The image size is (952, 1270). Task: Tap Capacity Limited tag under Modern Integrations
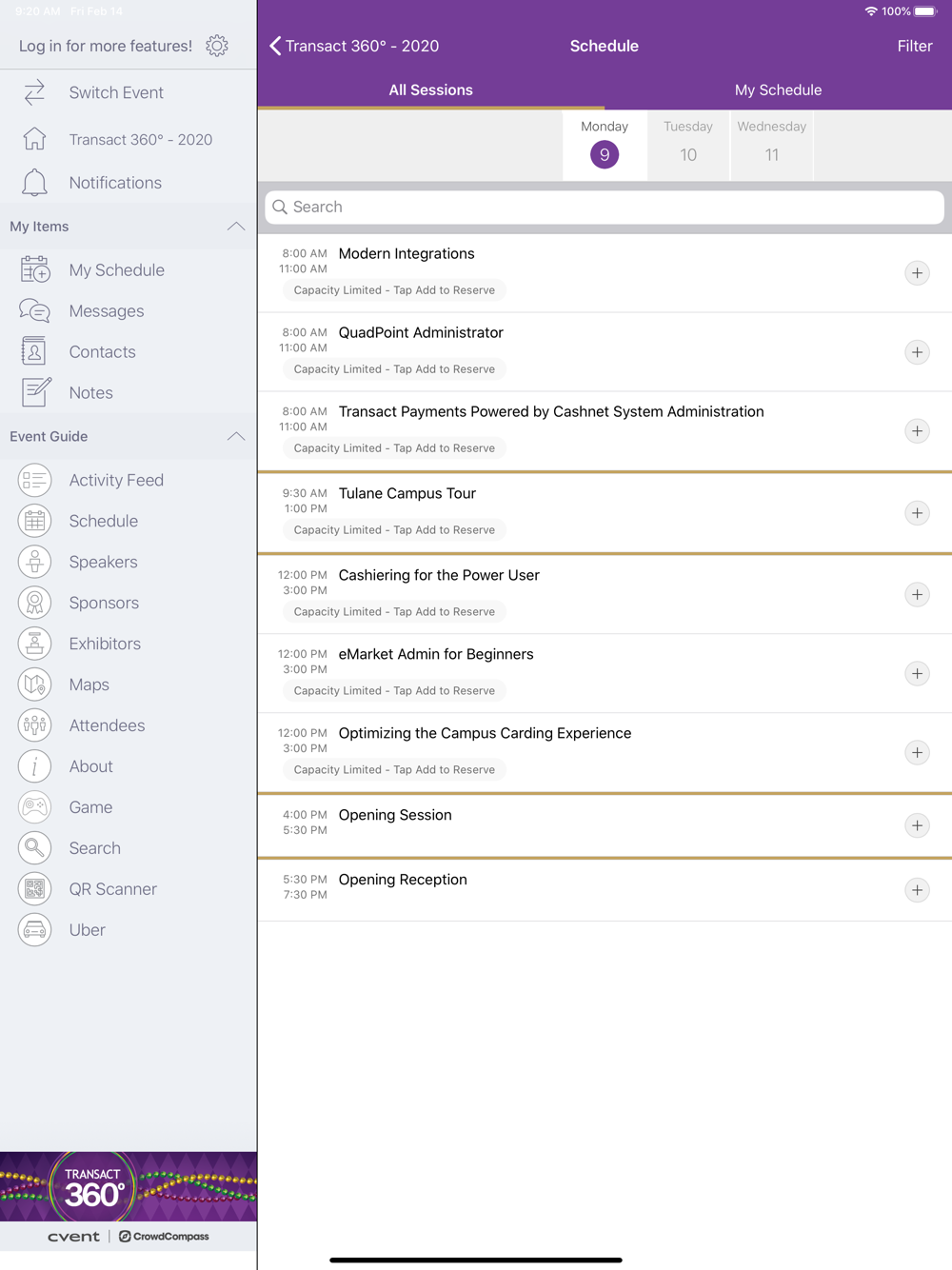click(x=394, y=290)
